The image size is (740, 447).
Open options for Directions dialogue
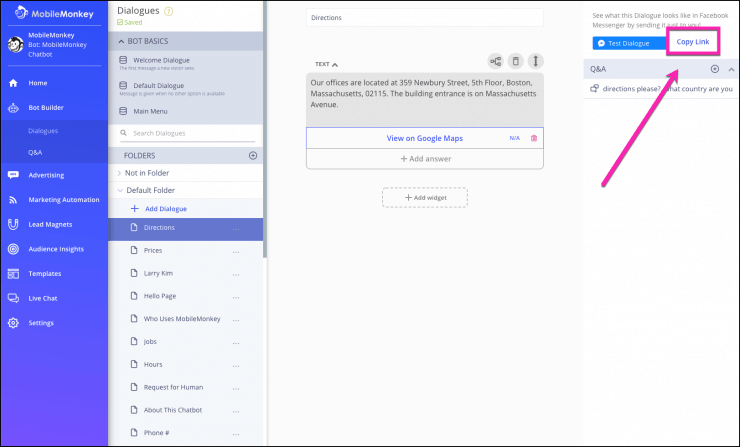tap(236, 229)
